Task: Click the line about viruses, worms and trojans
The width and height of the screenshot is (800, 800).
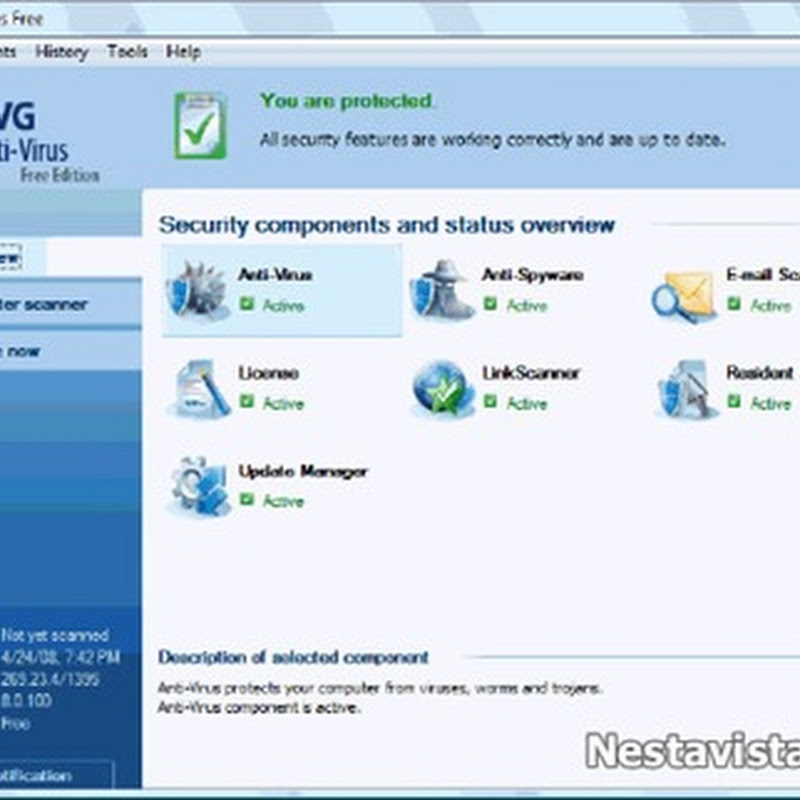Action: point(380,688)
